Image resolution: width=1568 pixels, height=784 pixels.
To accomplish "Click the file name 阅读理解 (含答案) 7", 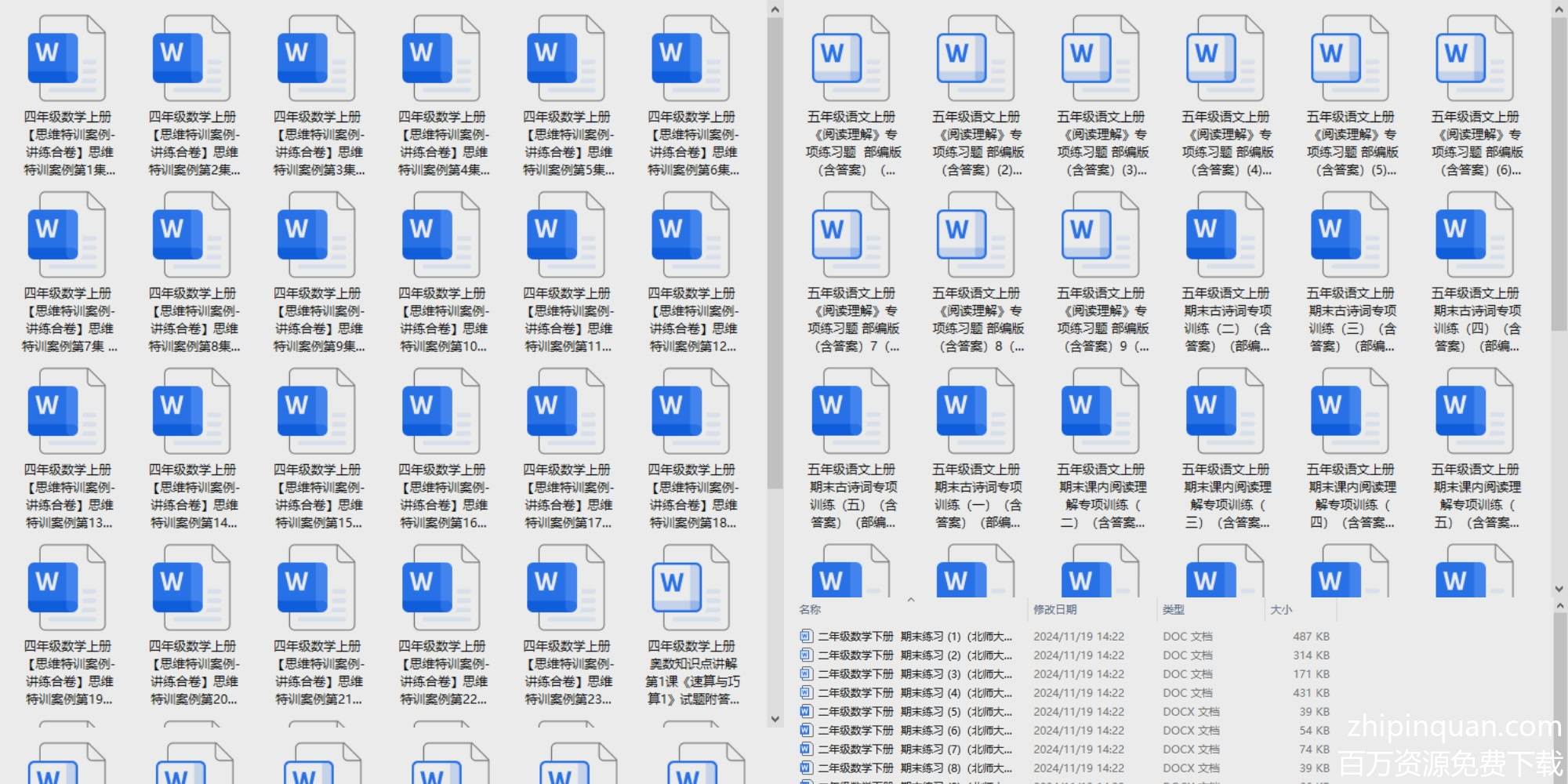I will point(853,320).
